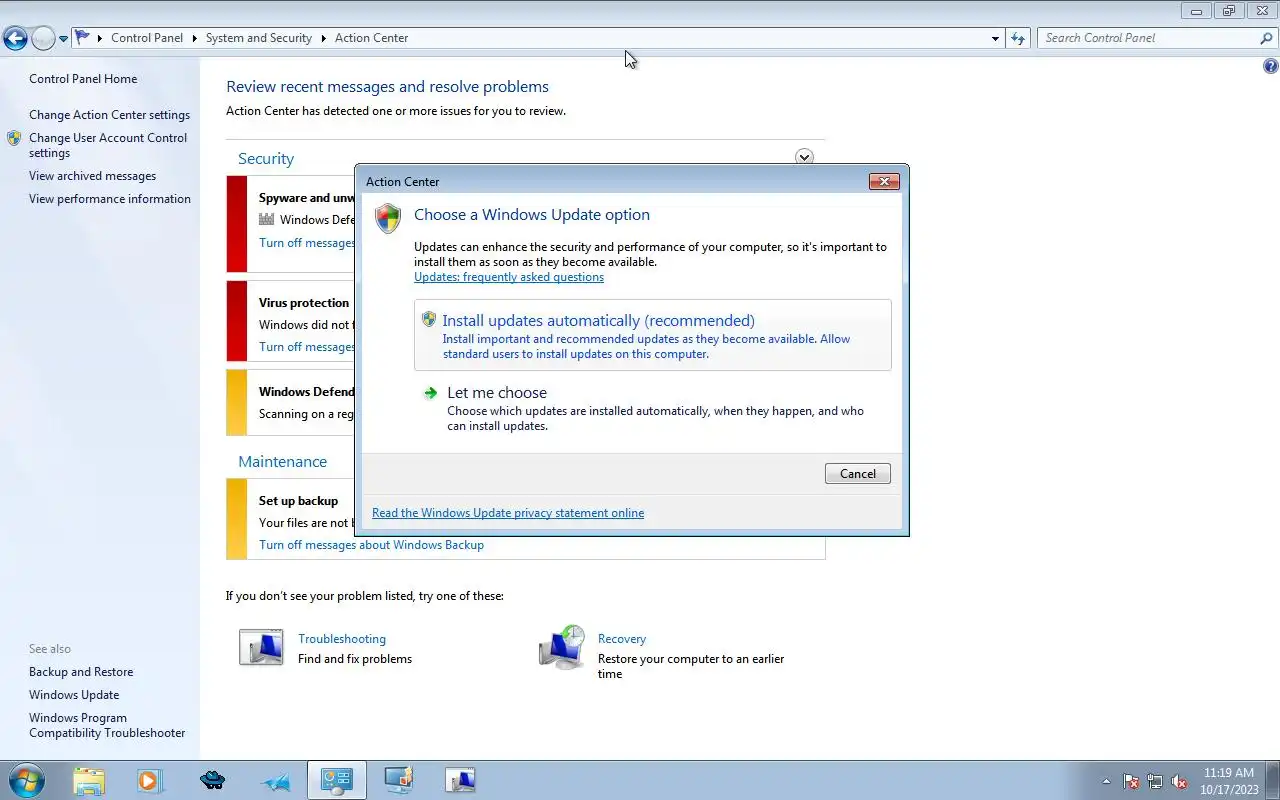Switch to Control Panel taskbar button
The width and height of the screenshot is (1280, 800).
click(336, 780)
